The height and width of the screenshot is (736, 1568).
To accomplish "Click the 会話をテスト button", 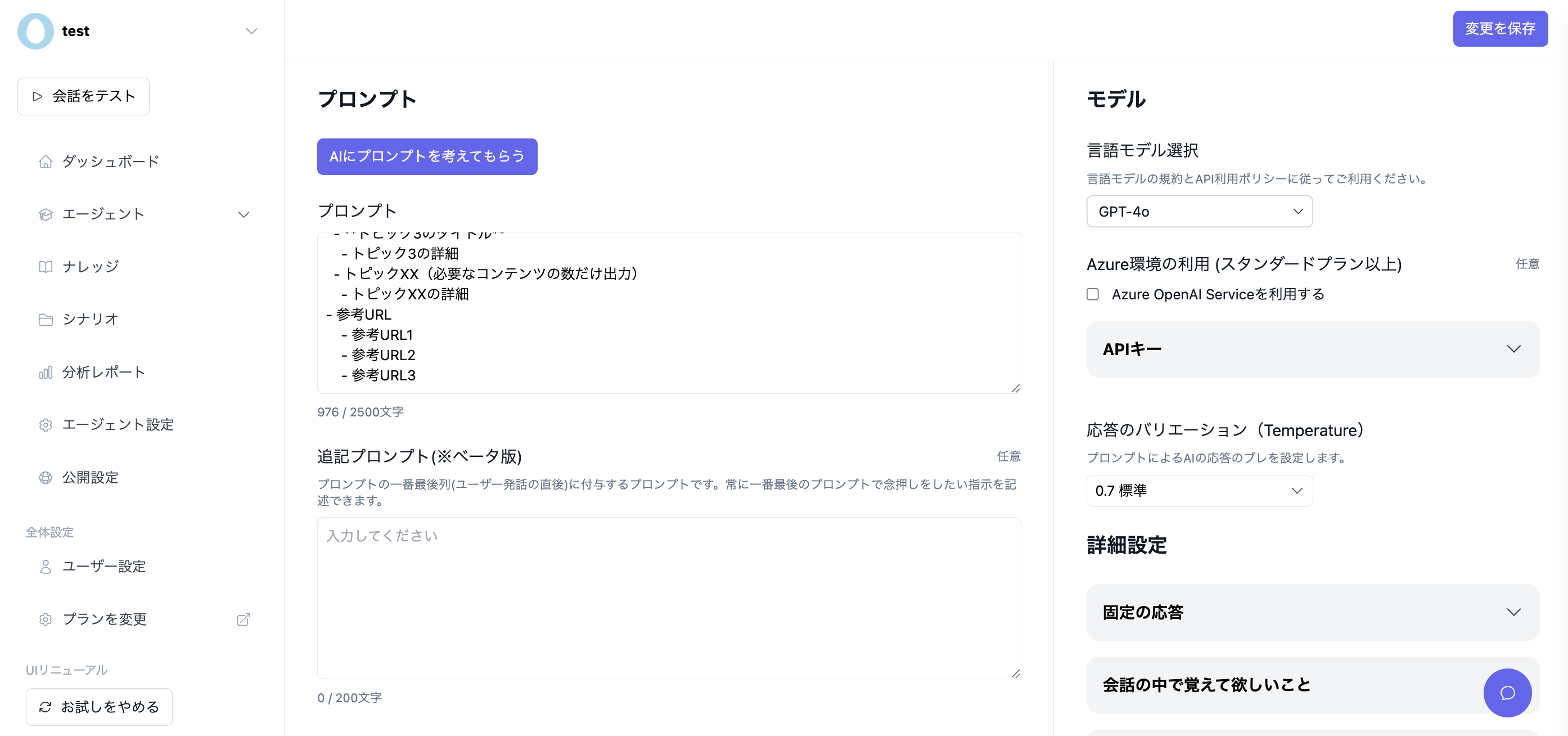I will pyautogui.click(x=83, y=96).
